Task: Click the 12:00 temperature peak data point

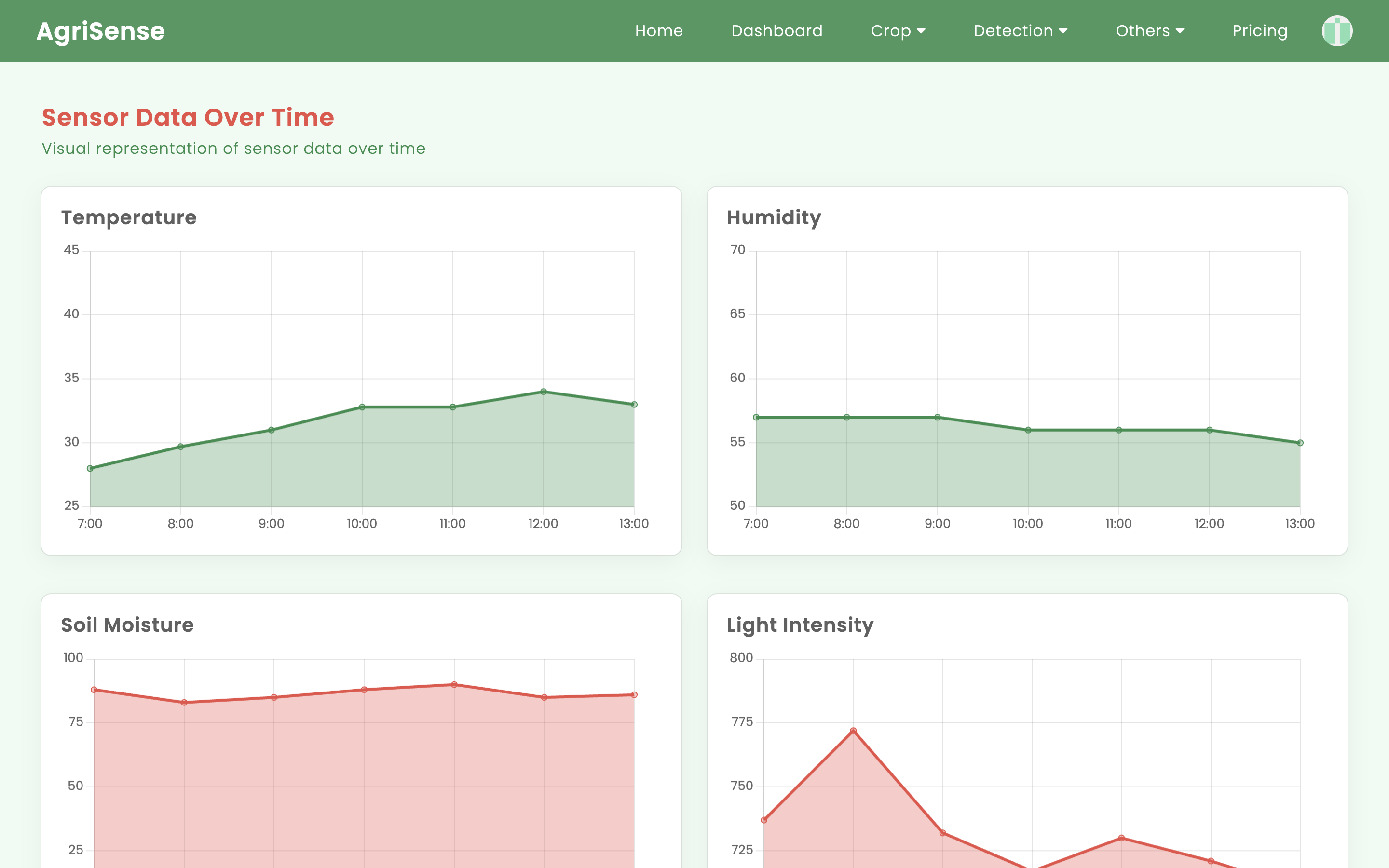Action: pyautogui.click(x=543, y=392)
